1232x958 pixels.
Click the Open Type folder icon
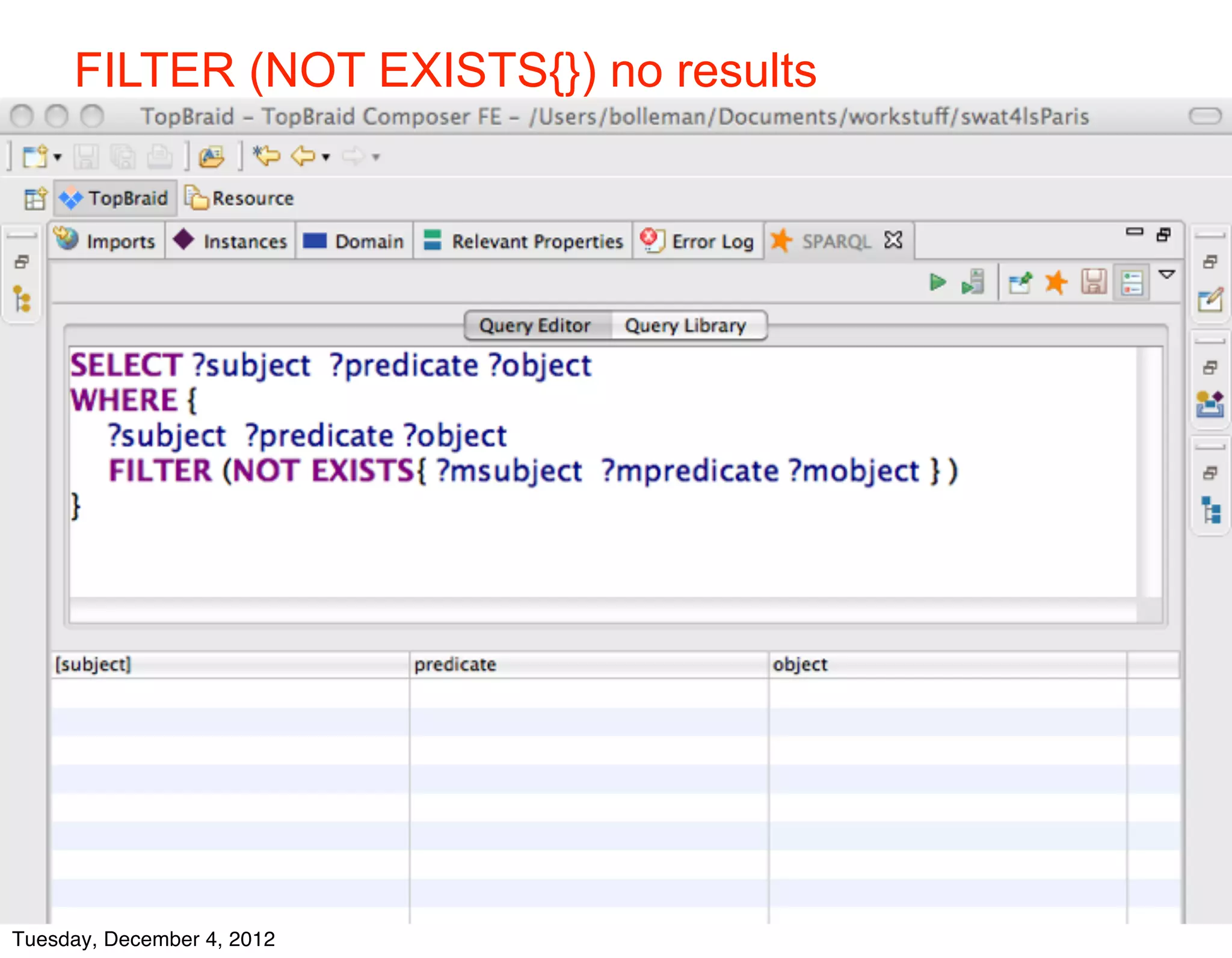tap(212, 157)
